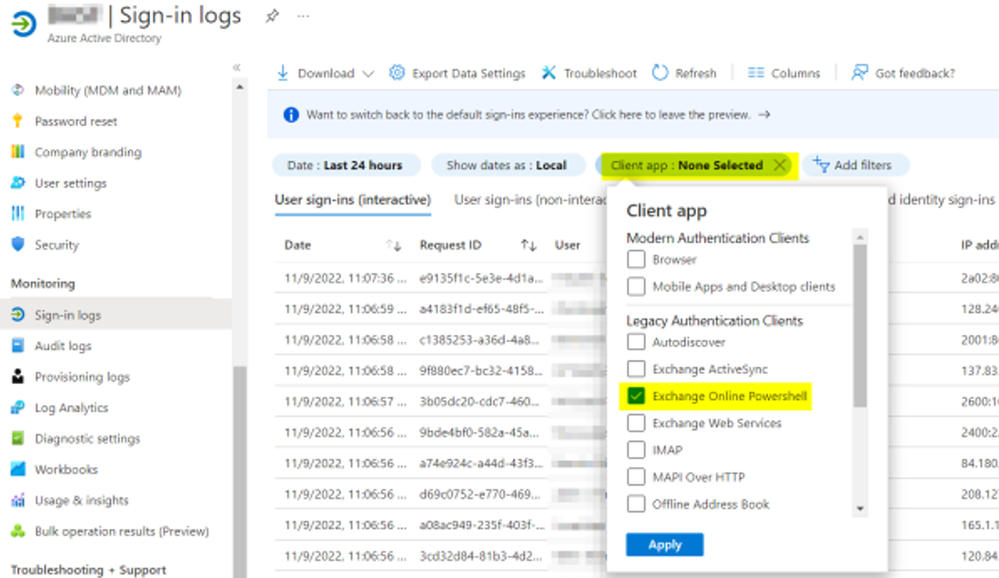Check the MAPI Over HTTP checkbox
Image resolution: width=999 pixels, height=578 pixels.
636,477
